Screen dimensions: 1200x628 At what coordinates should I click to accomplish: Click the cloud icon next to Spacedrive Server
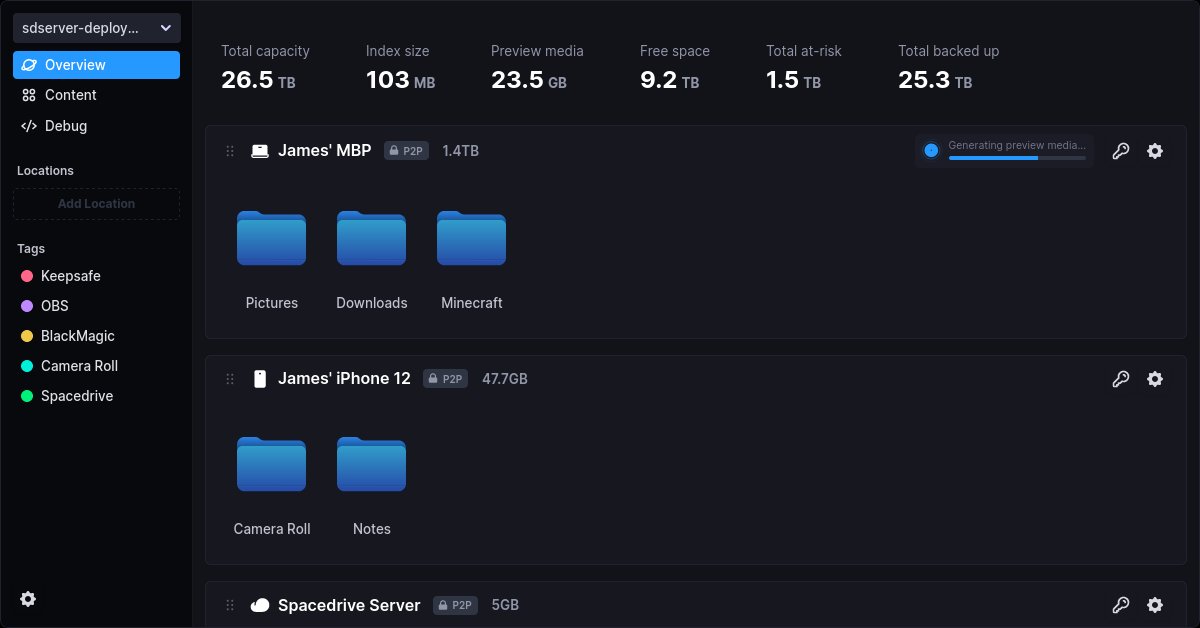click(x=260, y=605)
